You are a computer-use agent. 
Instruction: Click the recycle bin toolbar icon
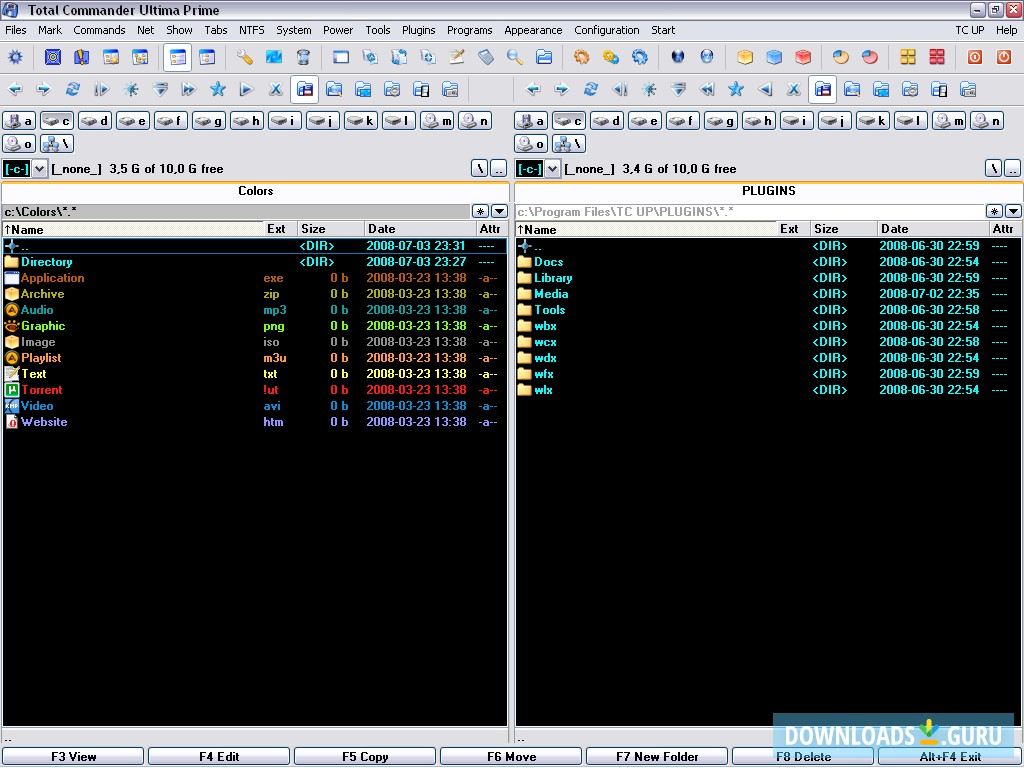[x=303, y=58]
